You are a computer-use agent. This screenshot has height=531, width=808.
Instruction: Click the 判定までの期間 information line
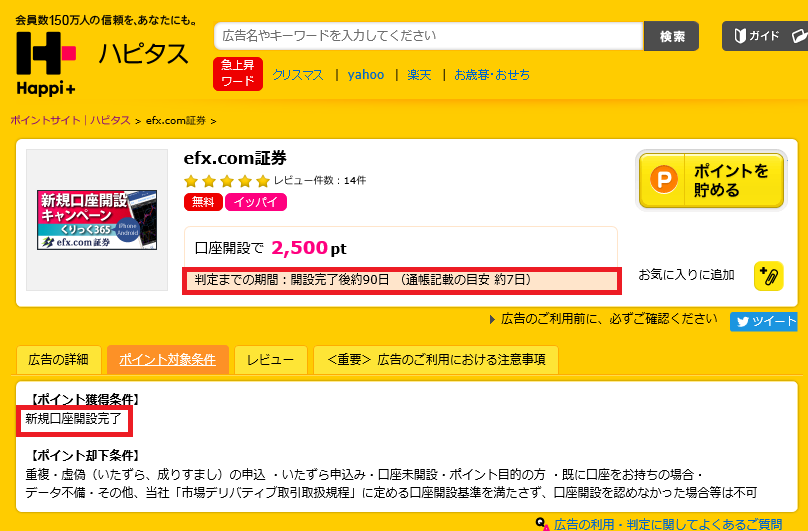point(402,280)
